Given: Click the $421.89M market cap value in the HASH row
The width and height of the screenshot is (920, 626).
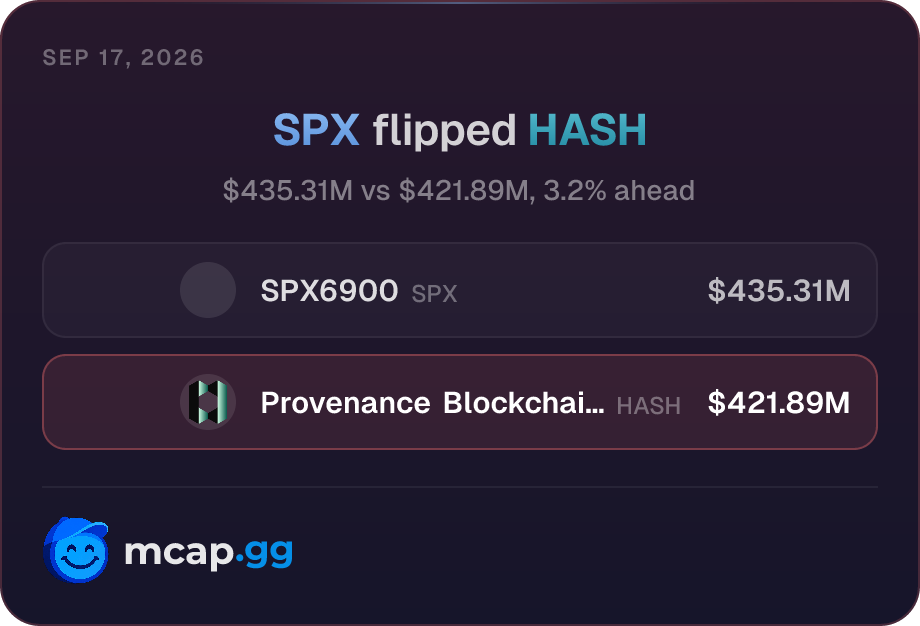Looking at the screenshot, I should click(x=779, y=402).
